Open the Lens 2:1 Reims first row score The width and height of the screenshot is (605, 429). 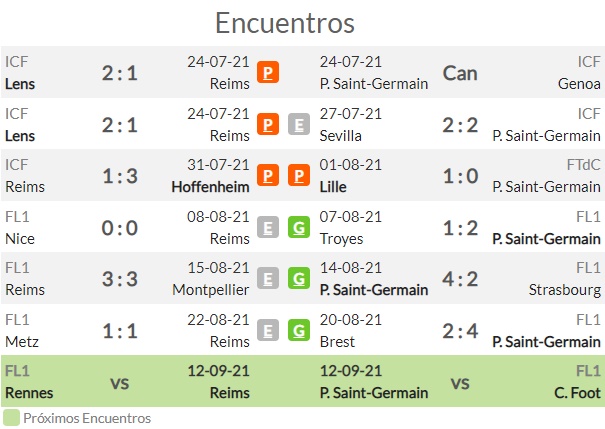120,73
